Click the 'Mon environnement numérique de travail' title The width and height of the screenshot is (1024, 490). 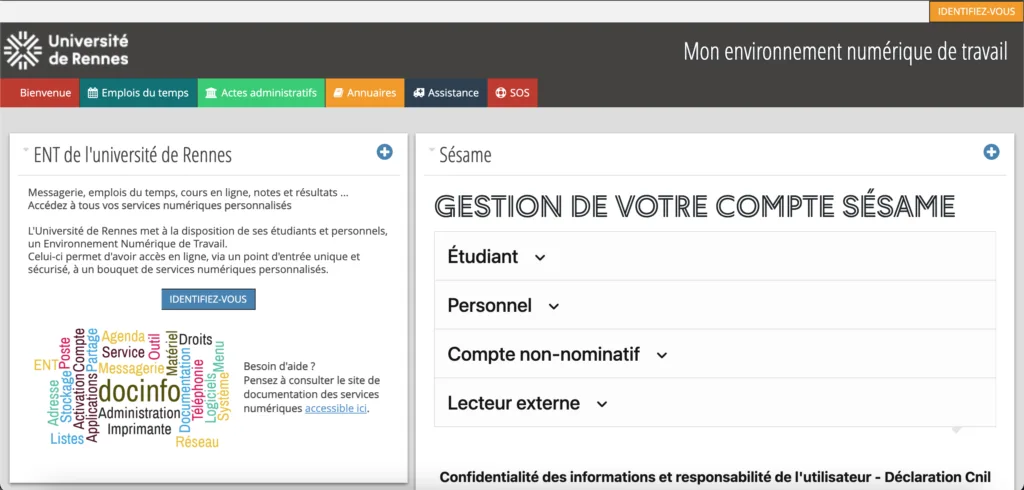845,52
